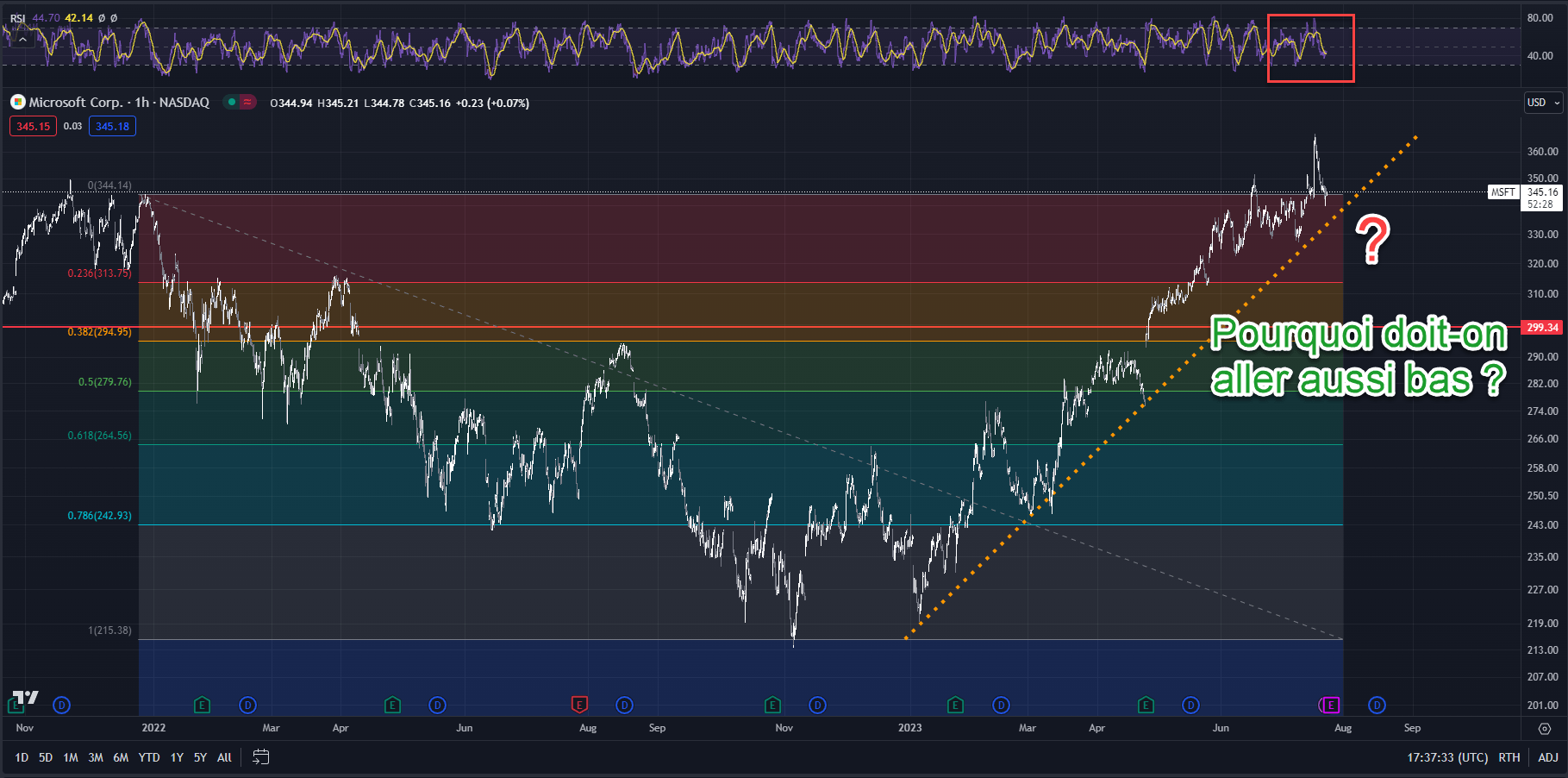Click the 0(344.14) Fibonacci level label
This screenshot has width=1568, height=778.
pos(110,185)
